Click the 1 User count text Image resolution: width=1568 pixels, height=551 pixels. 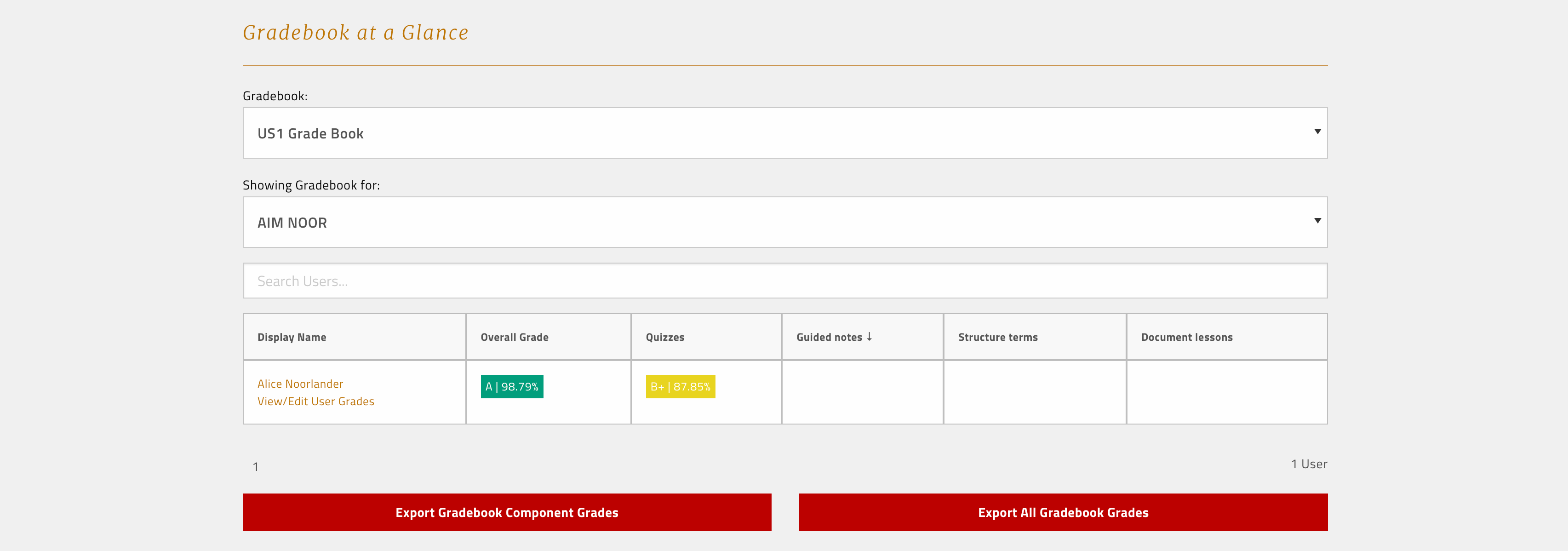[x=1309, y=464]
